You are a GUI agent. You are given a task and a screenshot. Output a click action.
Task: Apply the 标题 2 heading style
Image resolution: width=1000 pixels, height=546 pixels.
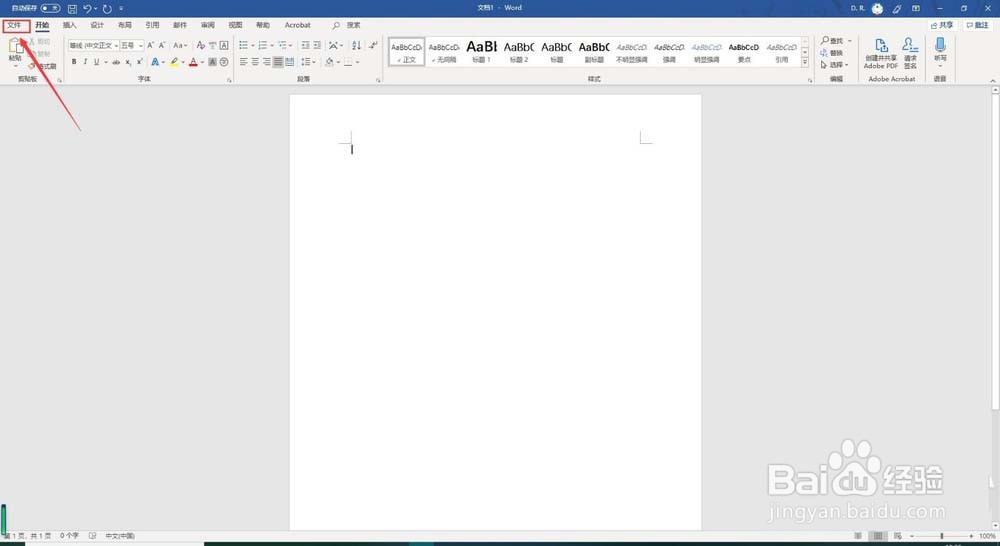coord(518,52)
